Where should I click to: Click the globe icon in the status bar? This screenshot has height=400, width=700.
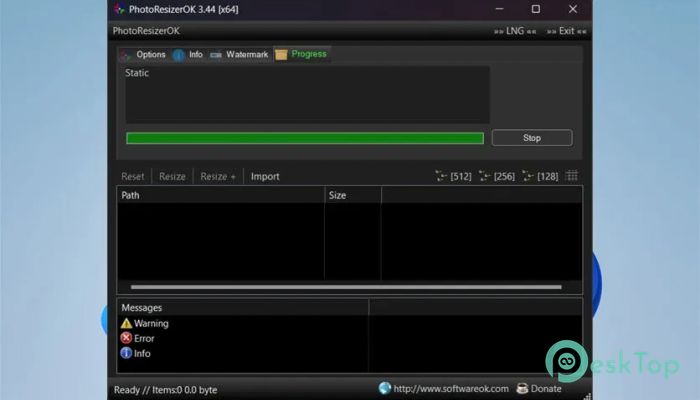[x=384, y=388]
